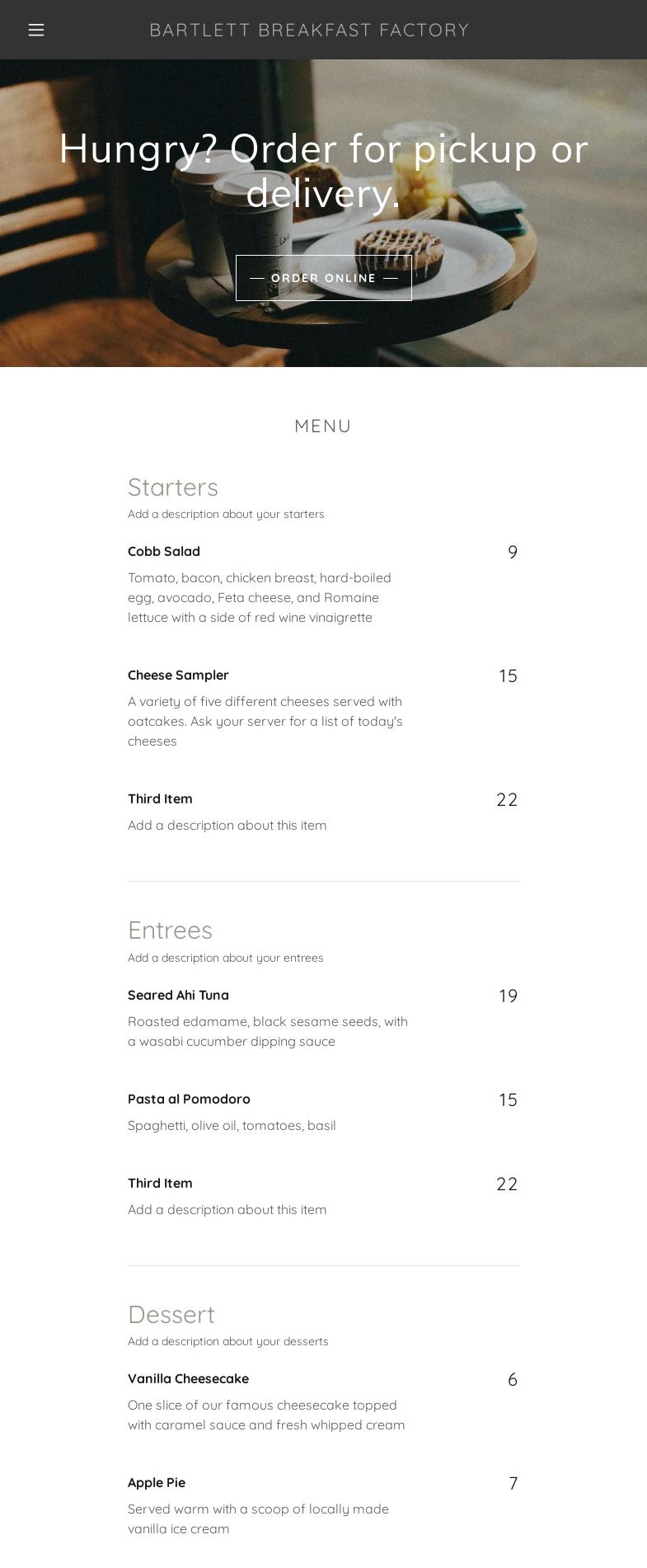Select the Starters category heading

coord(173,487)
